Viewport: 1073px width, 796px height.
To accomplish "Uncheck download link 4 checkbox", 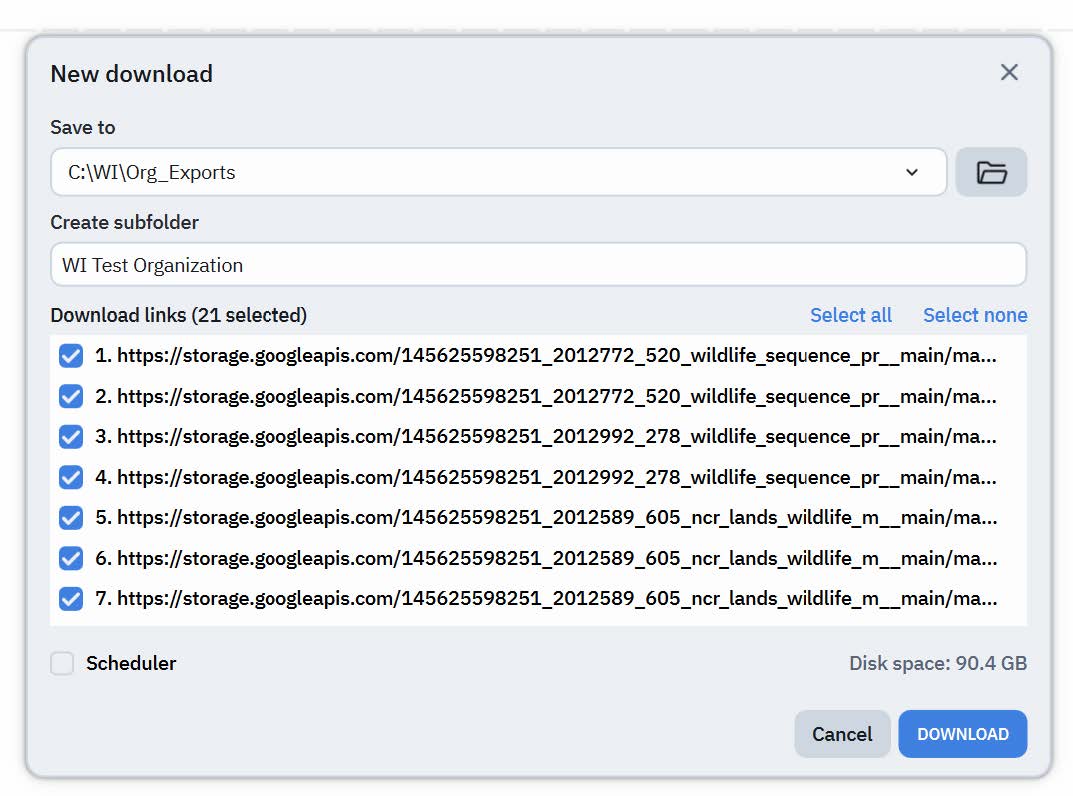I will pos(71,477).
